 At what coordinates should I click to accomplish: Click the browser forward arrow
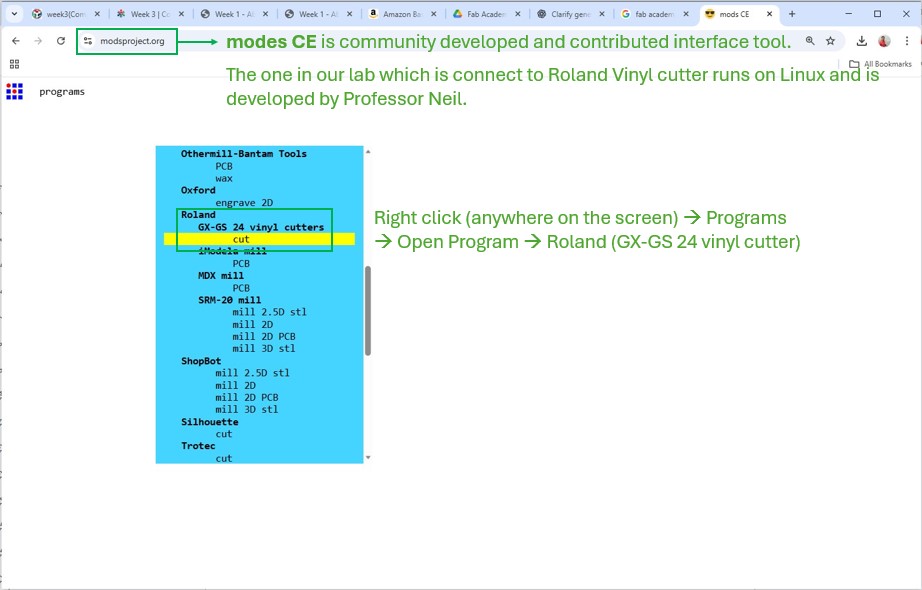tap(38, 41)
